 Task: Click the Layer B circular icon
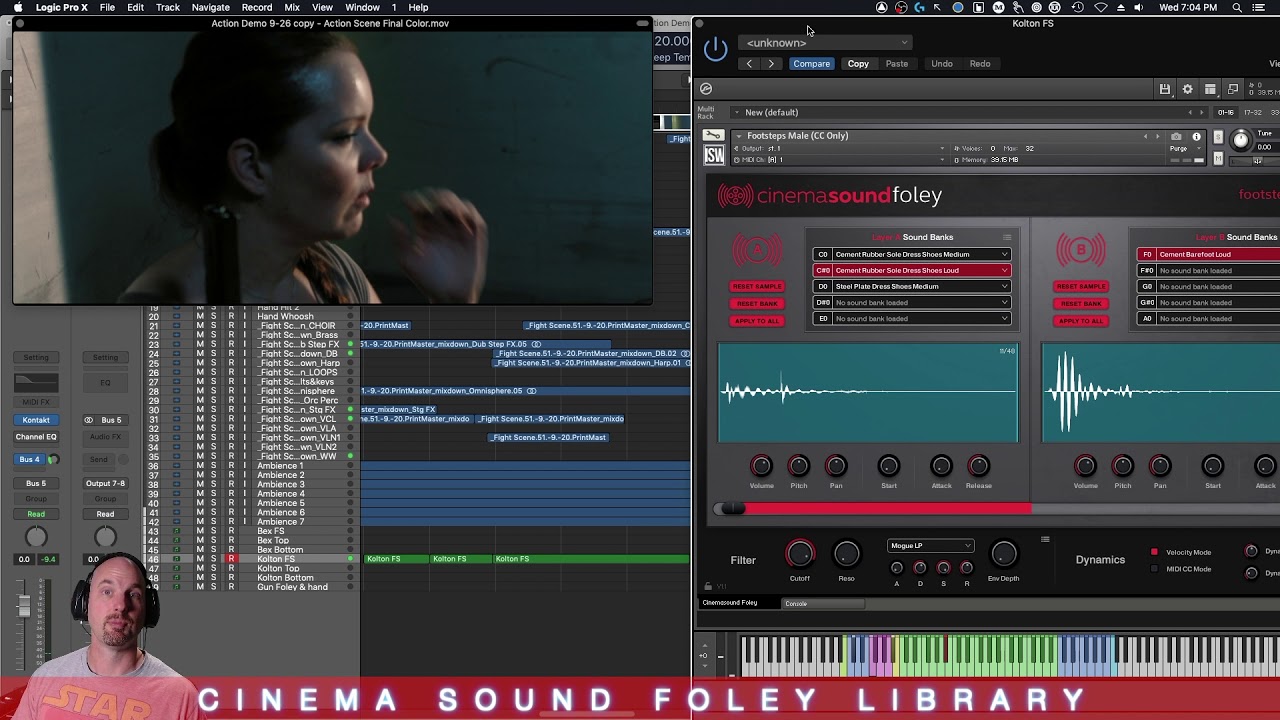coord(1081,250)
